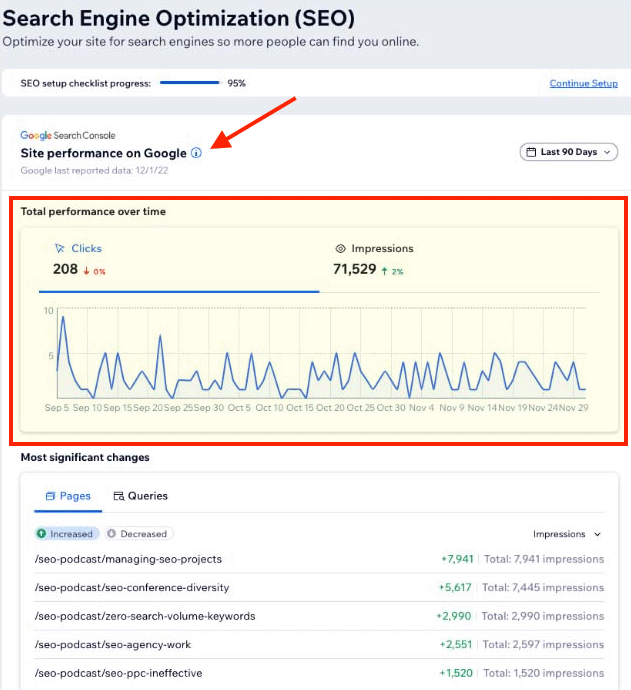Select the Queries tab
Screen dimensions: 631x690
pyautogui.click(x=141, y=496)
